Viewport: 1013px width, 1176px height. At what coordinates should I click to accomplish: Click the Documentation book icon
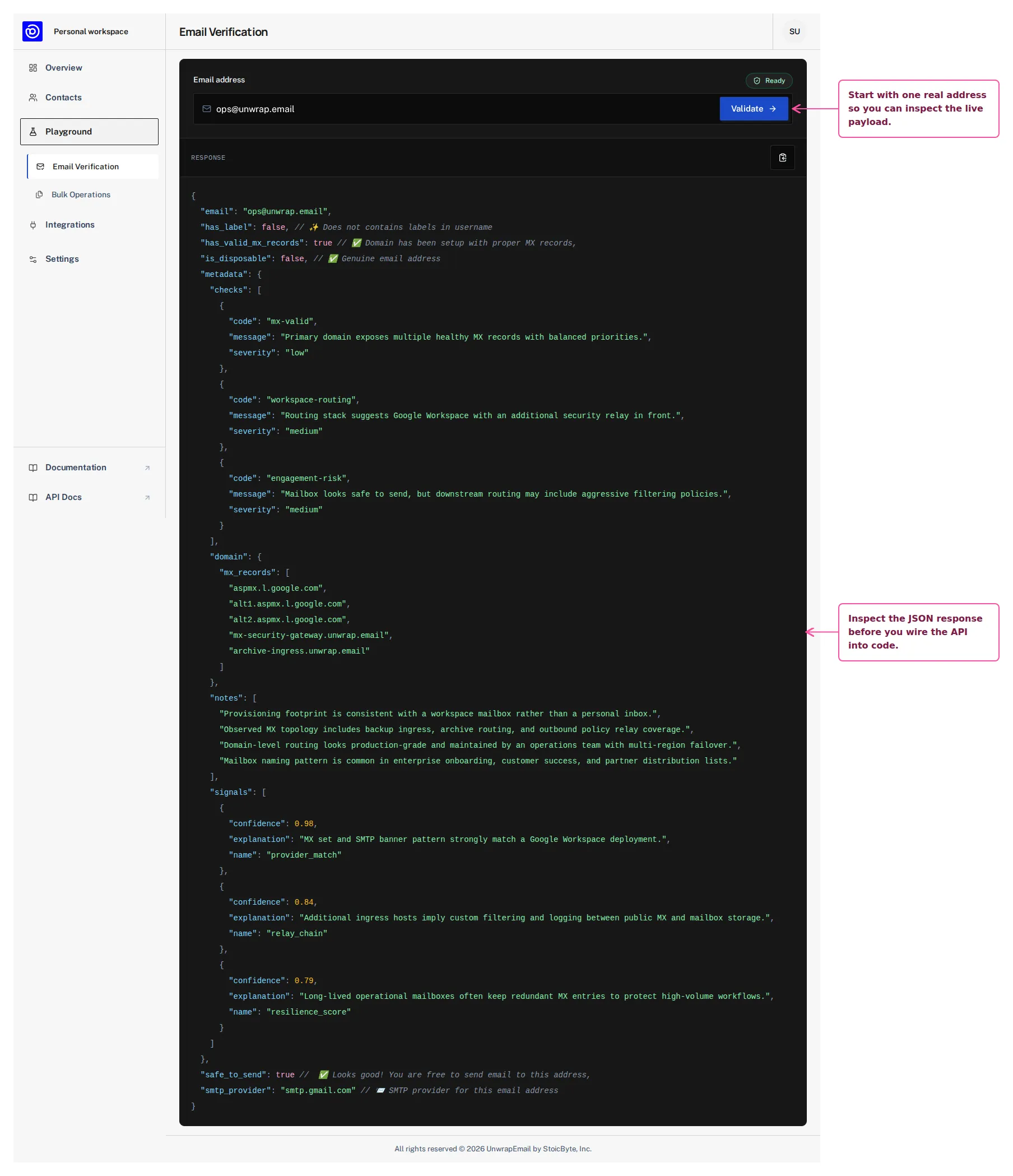(x=33, y=468)
